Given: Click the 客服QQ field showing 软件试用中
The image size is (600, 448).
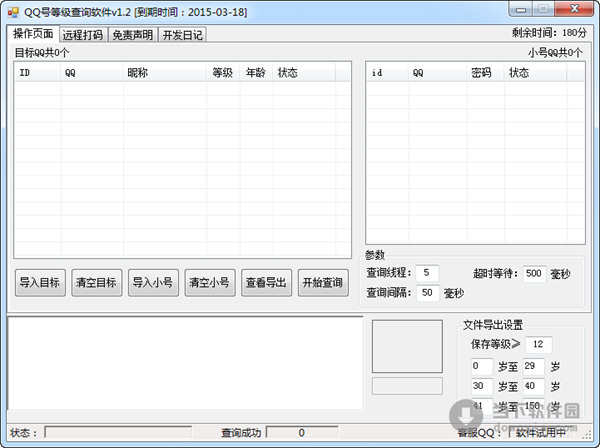Looking at the screenshot, I should [x=541, y=433].
